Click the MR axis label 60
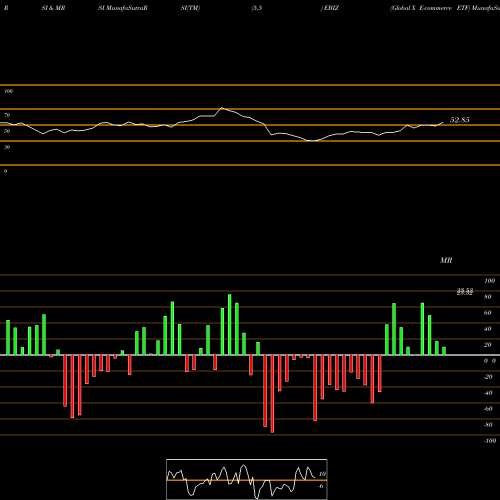This screenshot has width=500, height=500. pyautogui.click(x=488, y=313)
